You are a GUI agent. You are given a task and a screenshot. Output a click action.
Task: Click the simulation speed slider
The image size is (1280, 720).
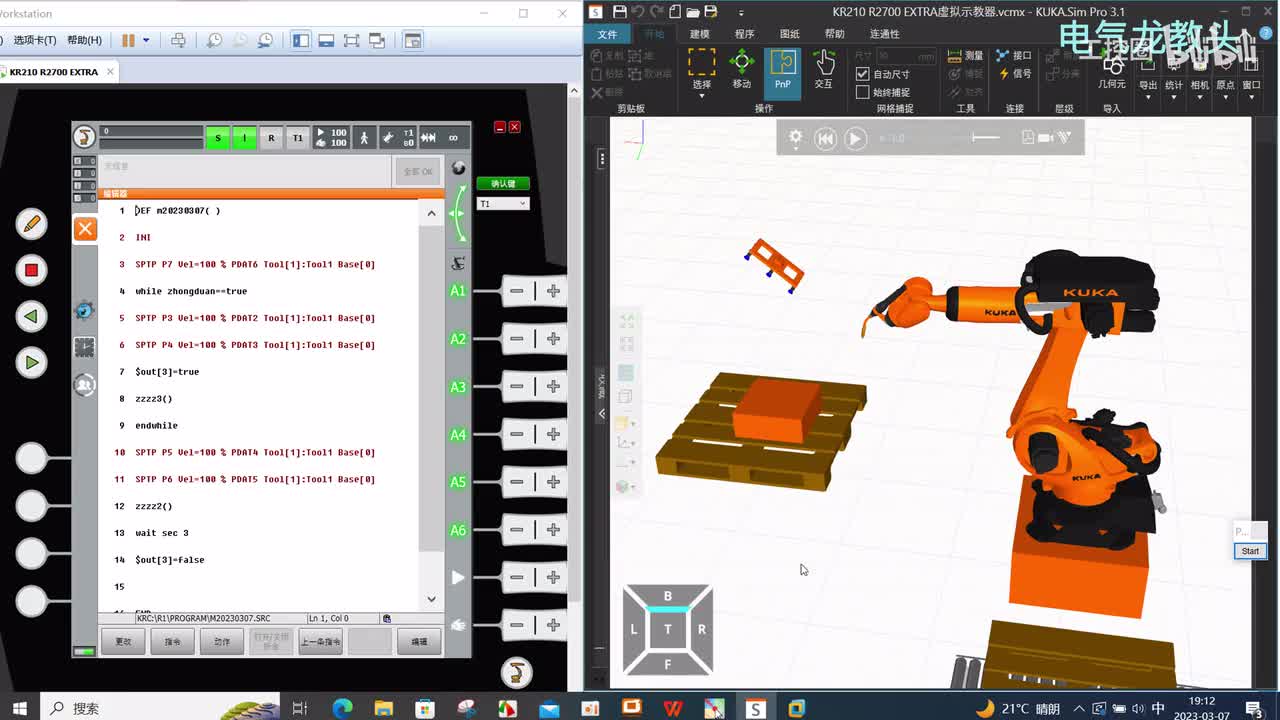[x=985, y=138]
